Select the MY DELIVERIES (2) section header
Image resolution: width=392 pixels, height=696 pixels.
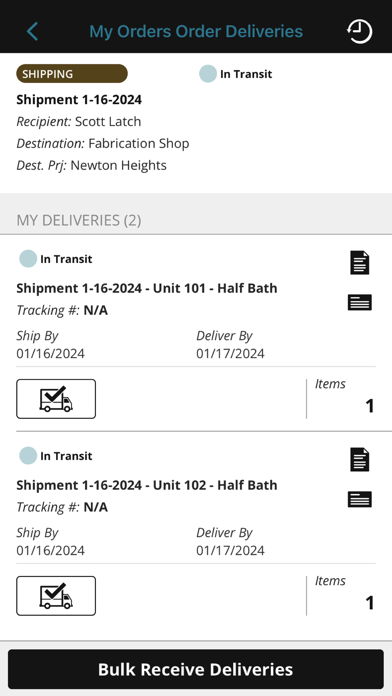[79, 220]
